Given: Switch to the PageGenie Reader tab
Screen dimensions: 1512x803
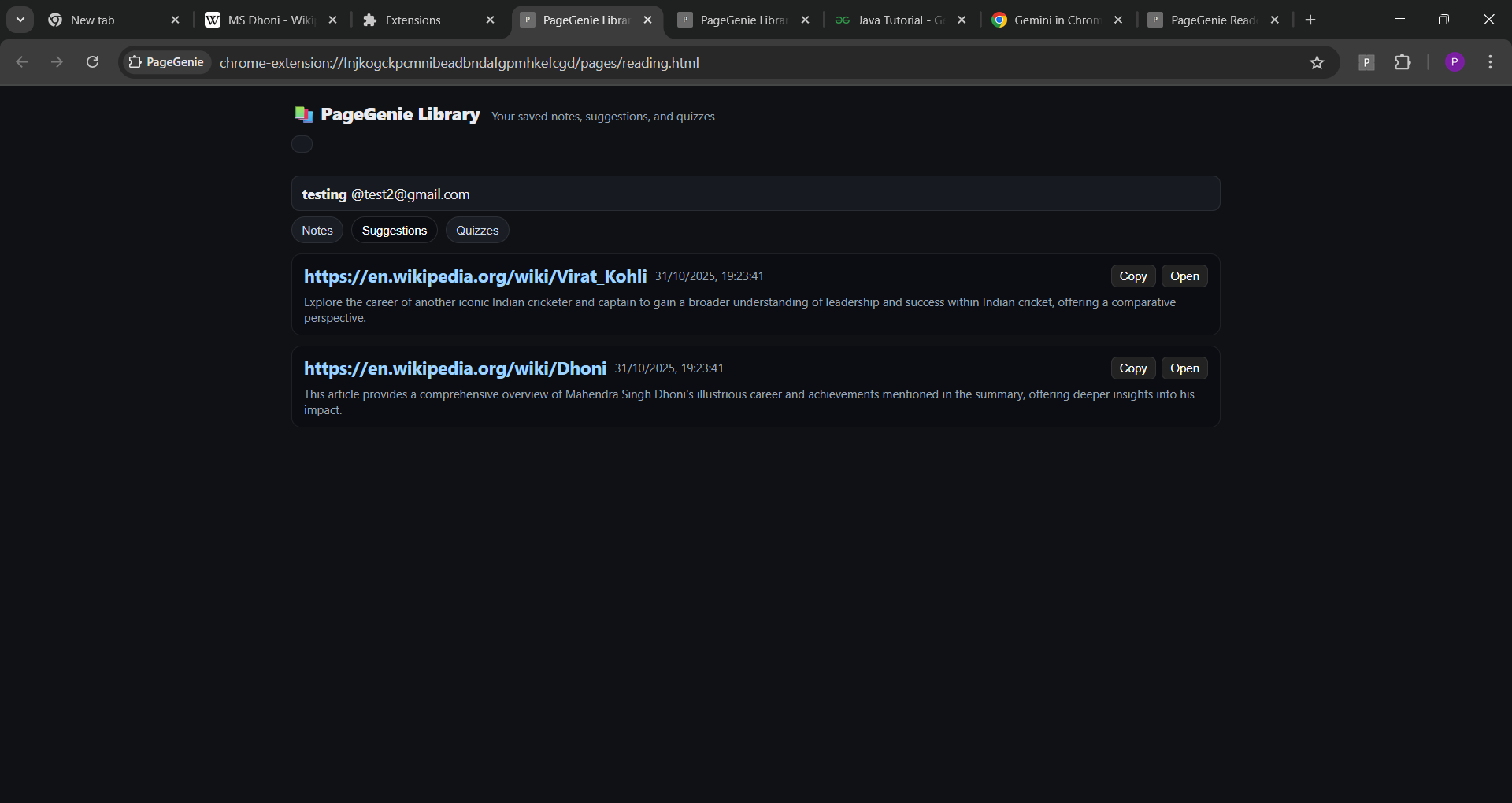Looking at the screenshot, I should pos(1214,20).
